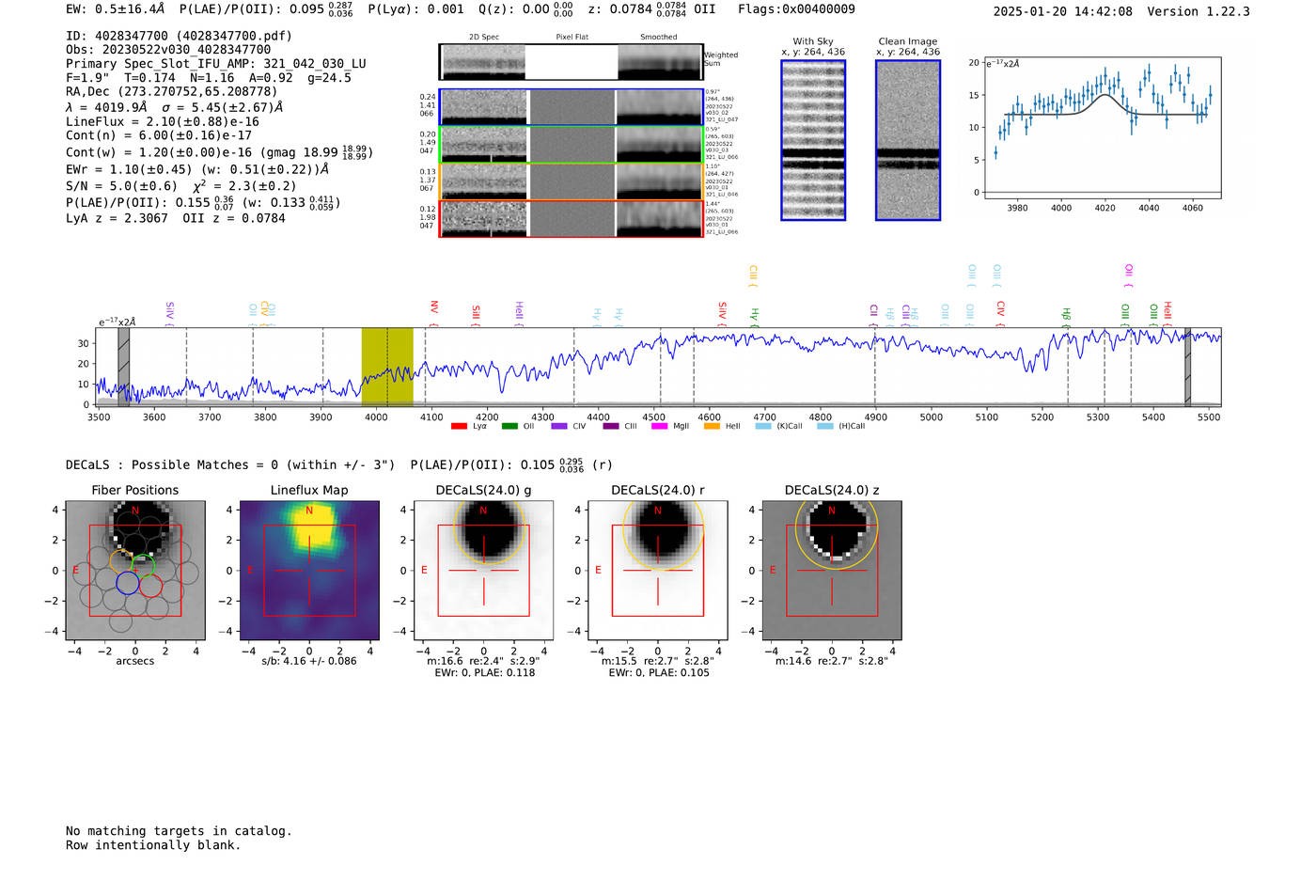The image size is (1316, 896).
Task: Click the RA,Dec coordinates text
Action: tap(172, 92)
